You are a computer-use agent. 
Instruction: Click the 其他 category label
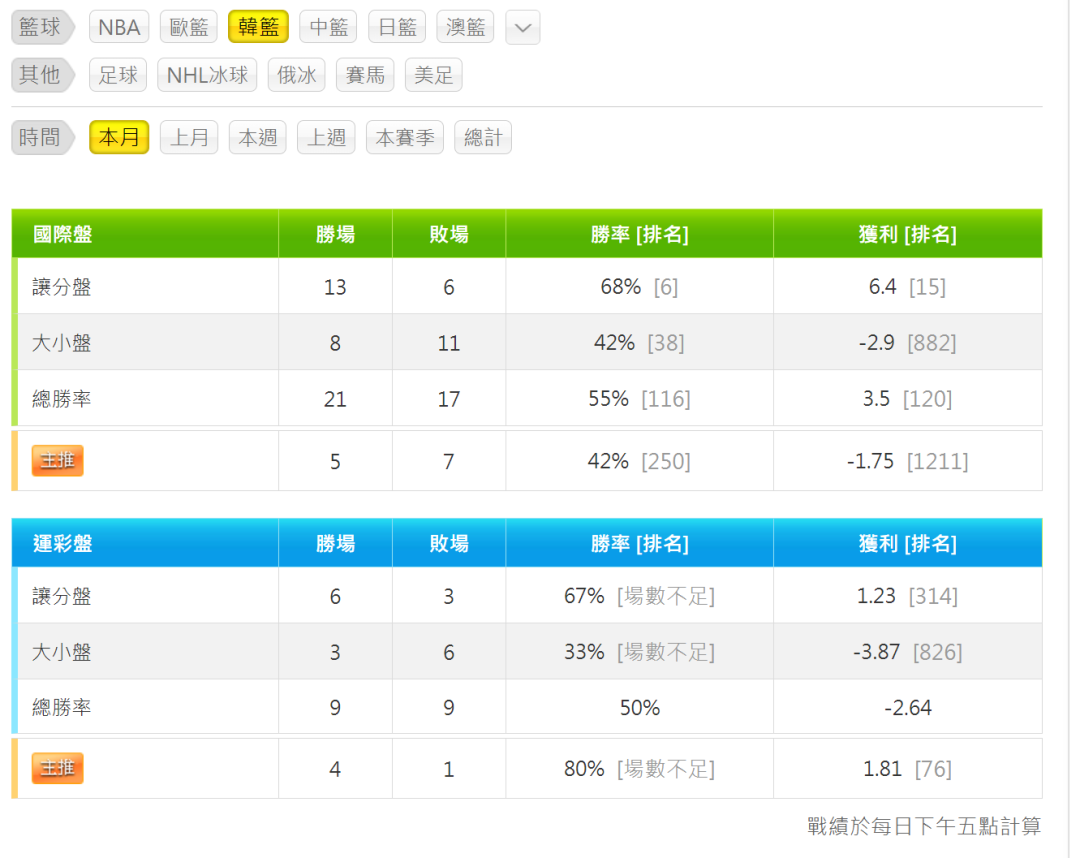point(42,75)
